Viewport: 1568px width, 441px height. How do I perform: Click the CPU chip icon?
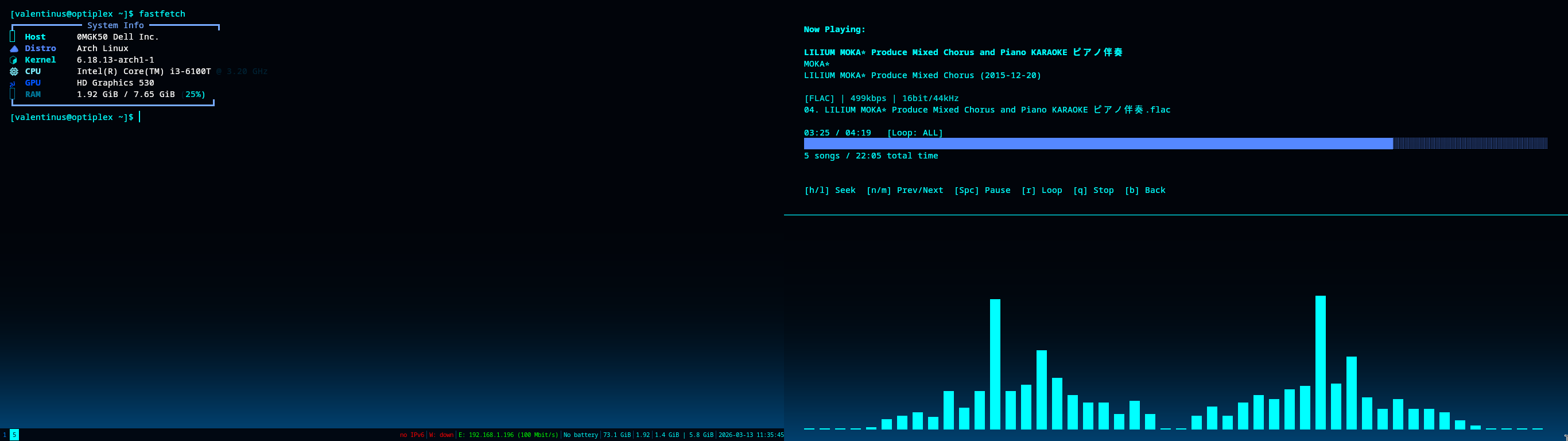14,71
